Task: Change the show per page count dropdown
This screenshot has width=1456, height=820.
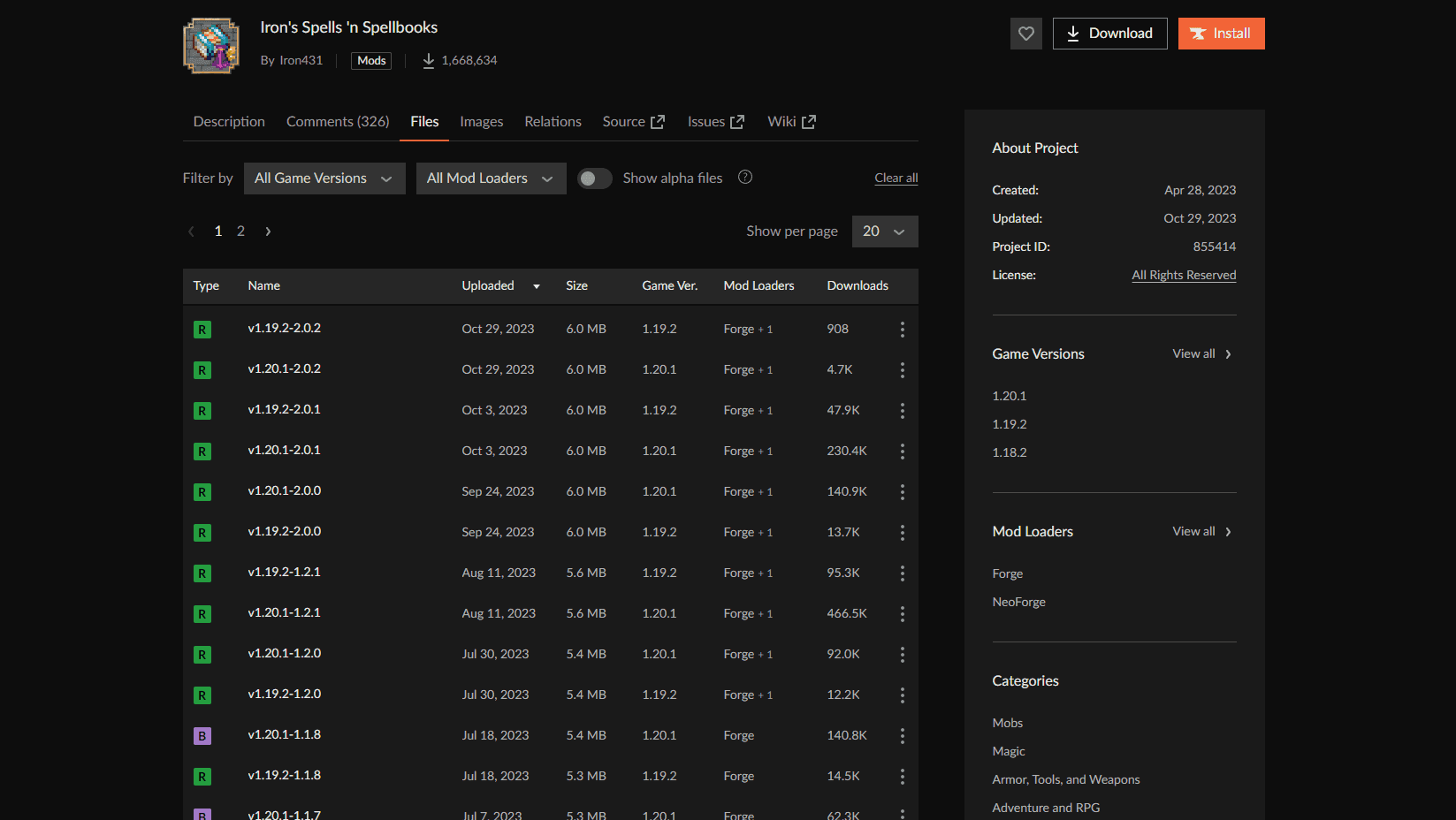Action: (884, 232)
